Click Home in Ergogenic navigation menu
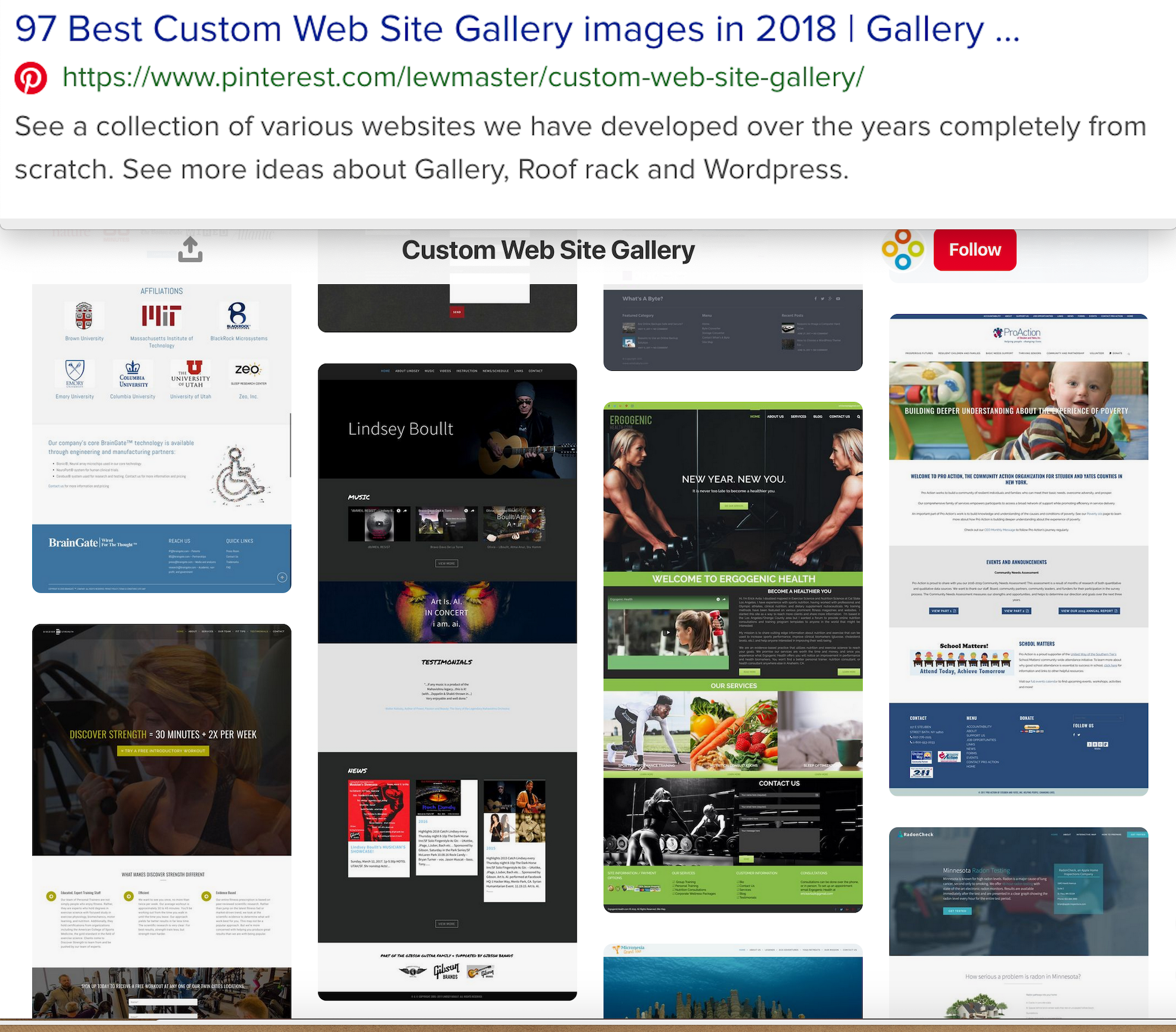 (755, 416)
